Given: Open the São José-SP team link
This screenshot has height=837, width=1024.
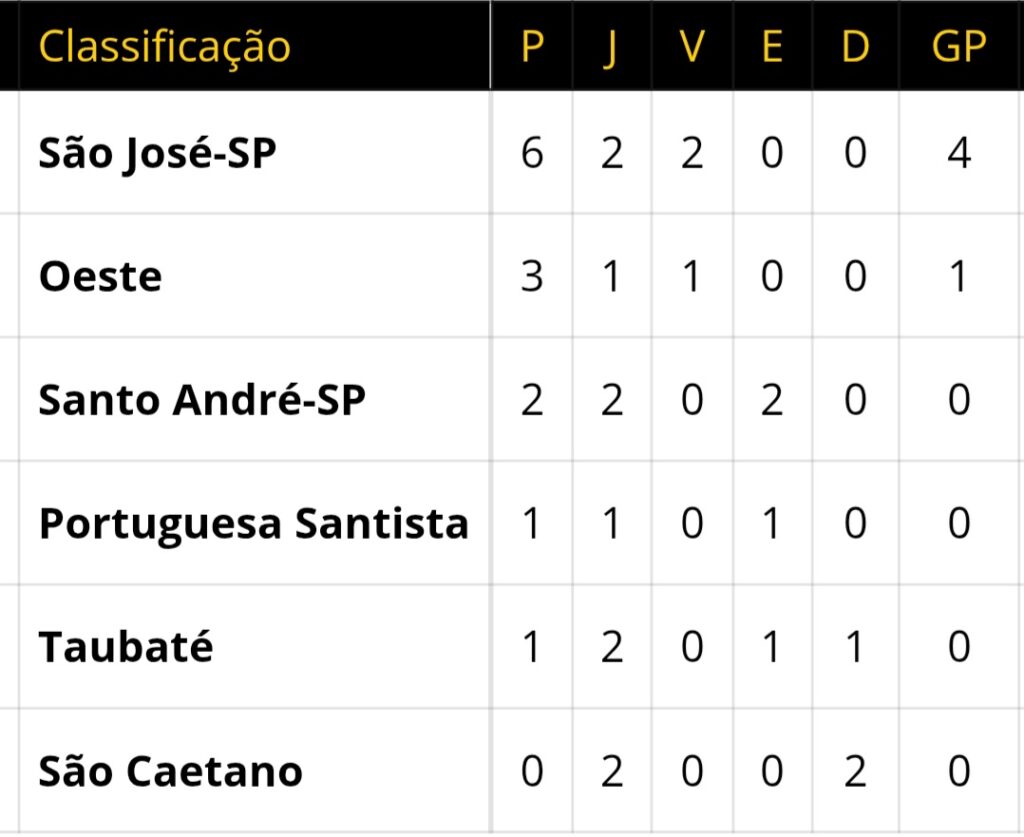Looking at the screenshot, I should point(157,153).
